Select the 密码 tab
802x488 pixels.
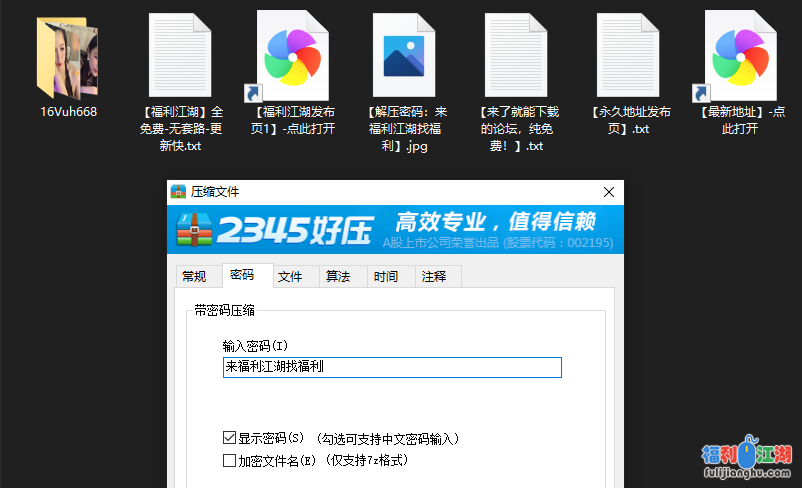coord(242,276)
